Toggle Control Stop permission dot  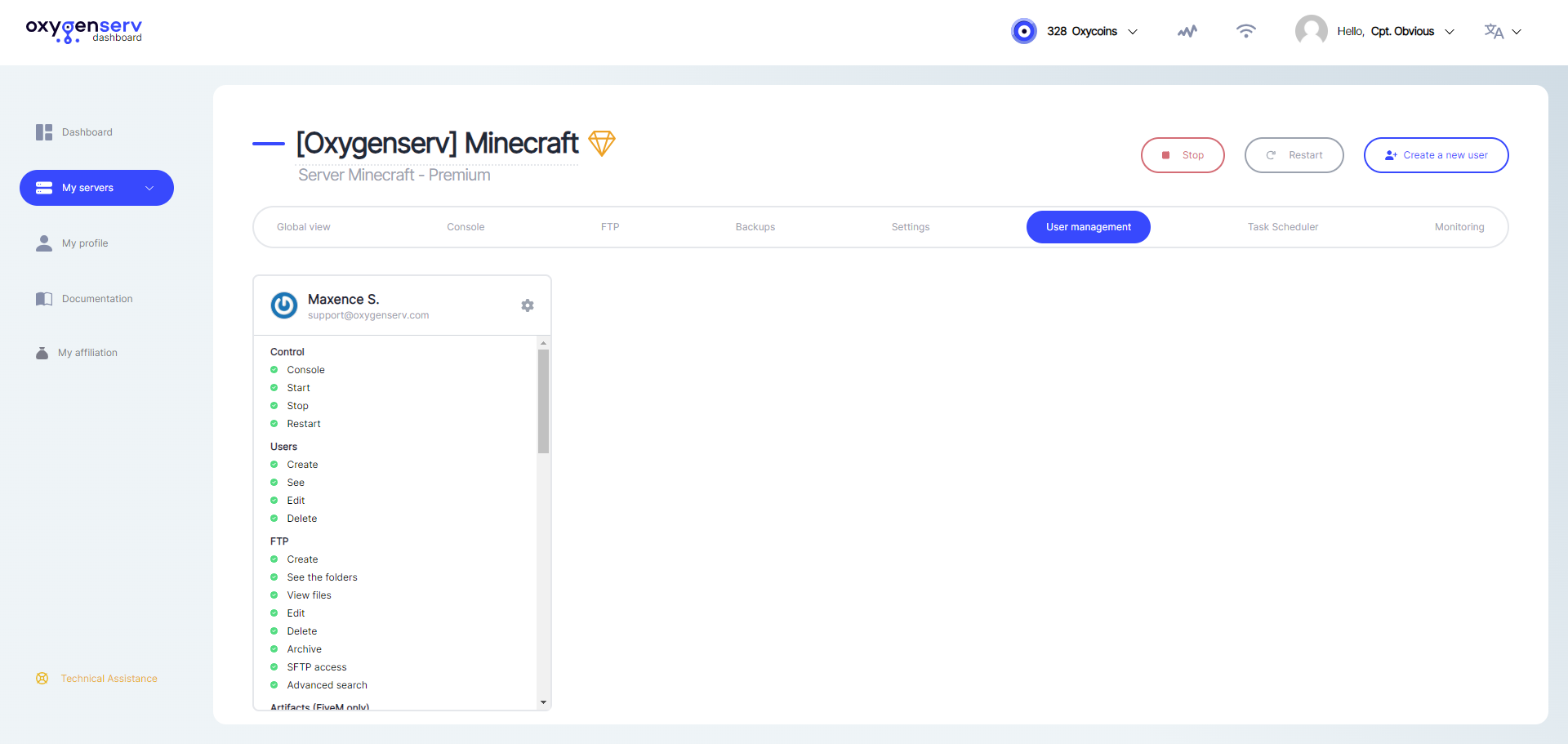(274, 406)
